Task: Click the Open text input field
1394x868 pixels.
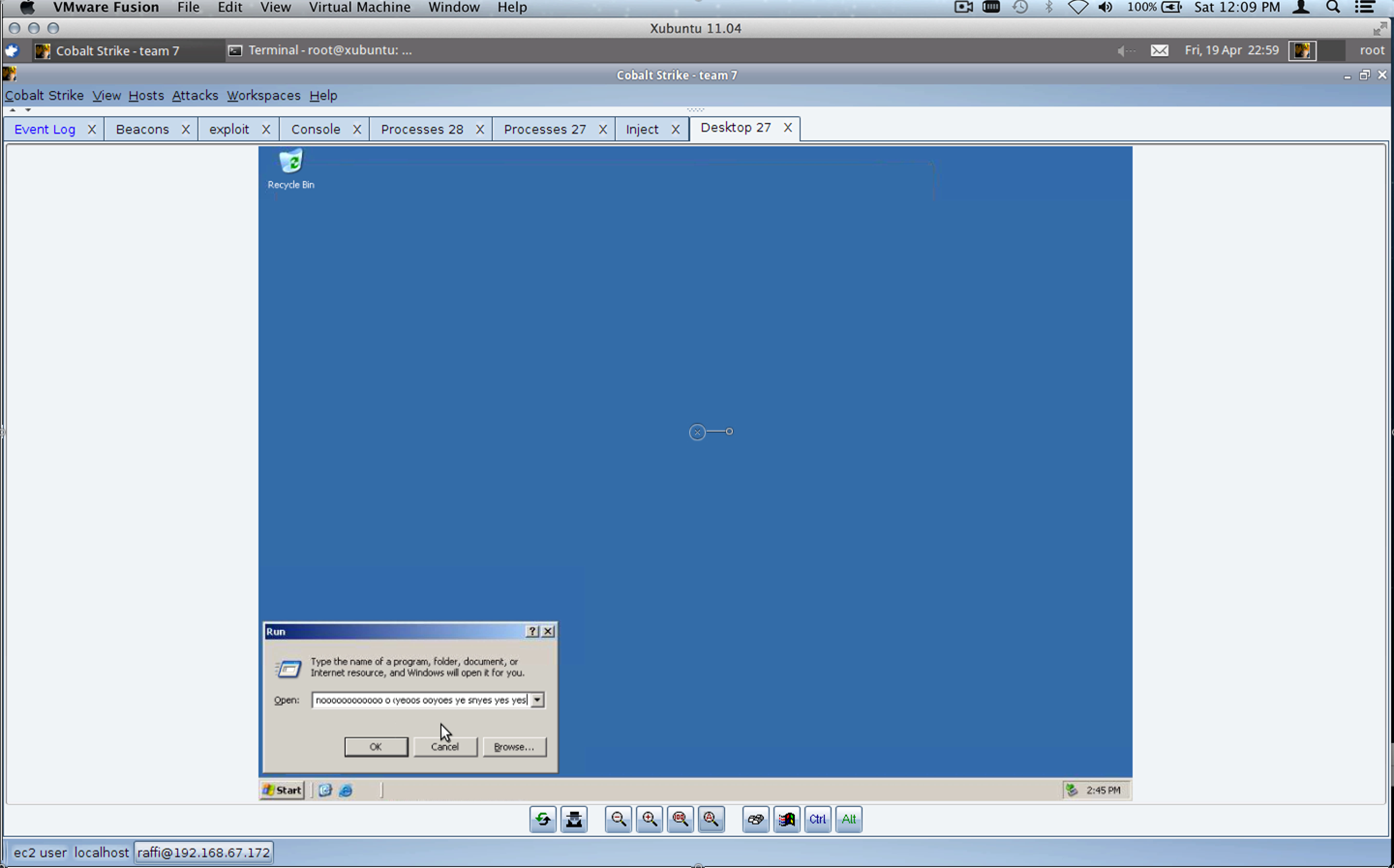Action: [x=420, y=700]
